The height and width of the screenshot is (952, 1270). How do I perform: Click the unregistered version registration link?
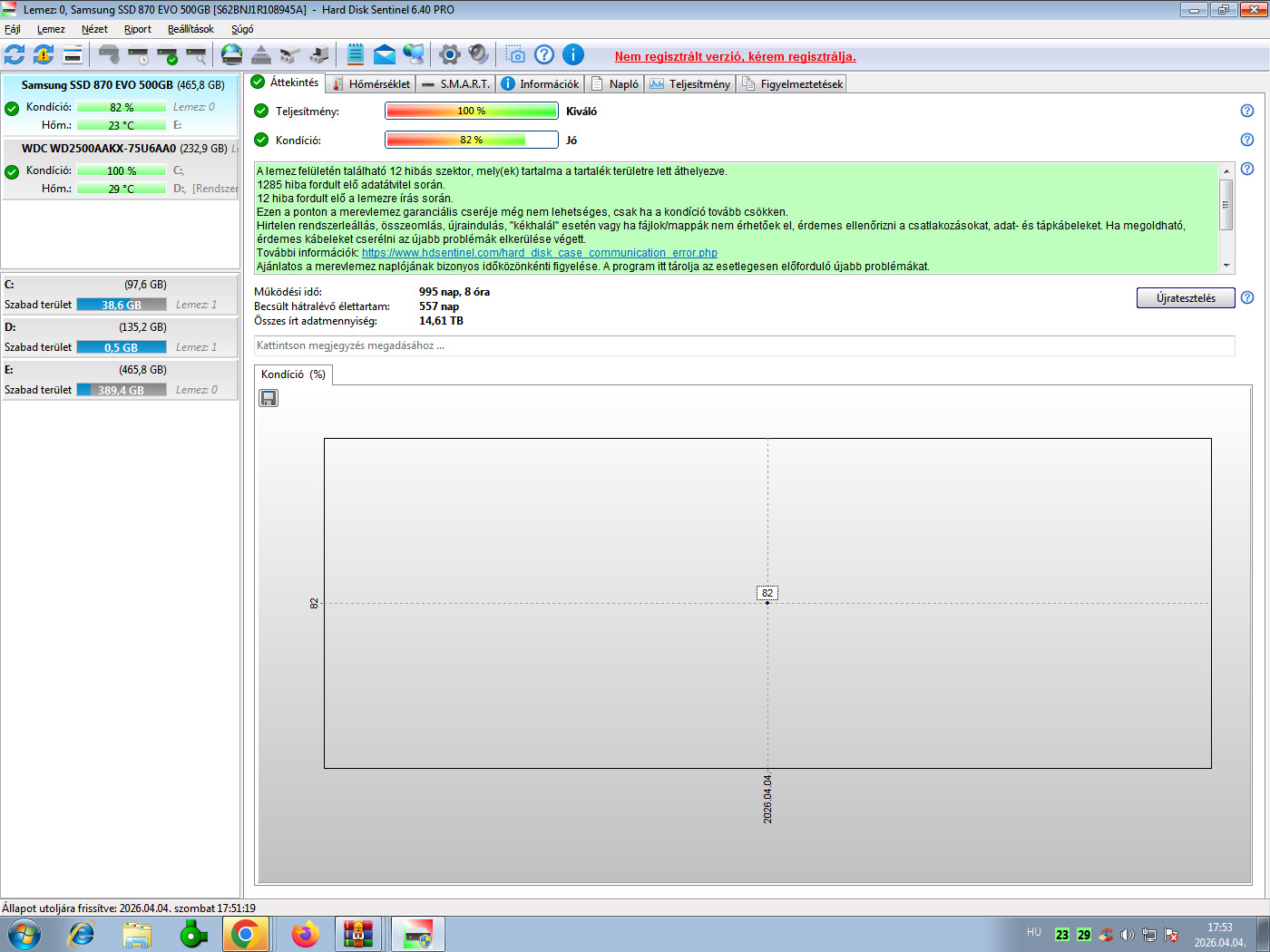coord(735,56)
